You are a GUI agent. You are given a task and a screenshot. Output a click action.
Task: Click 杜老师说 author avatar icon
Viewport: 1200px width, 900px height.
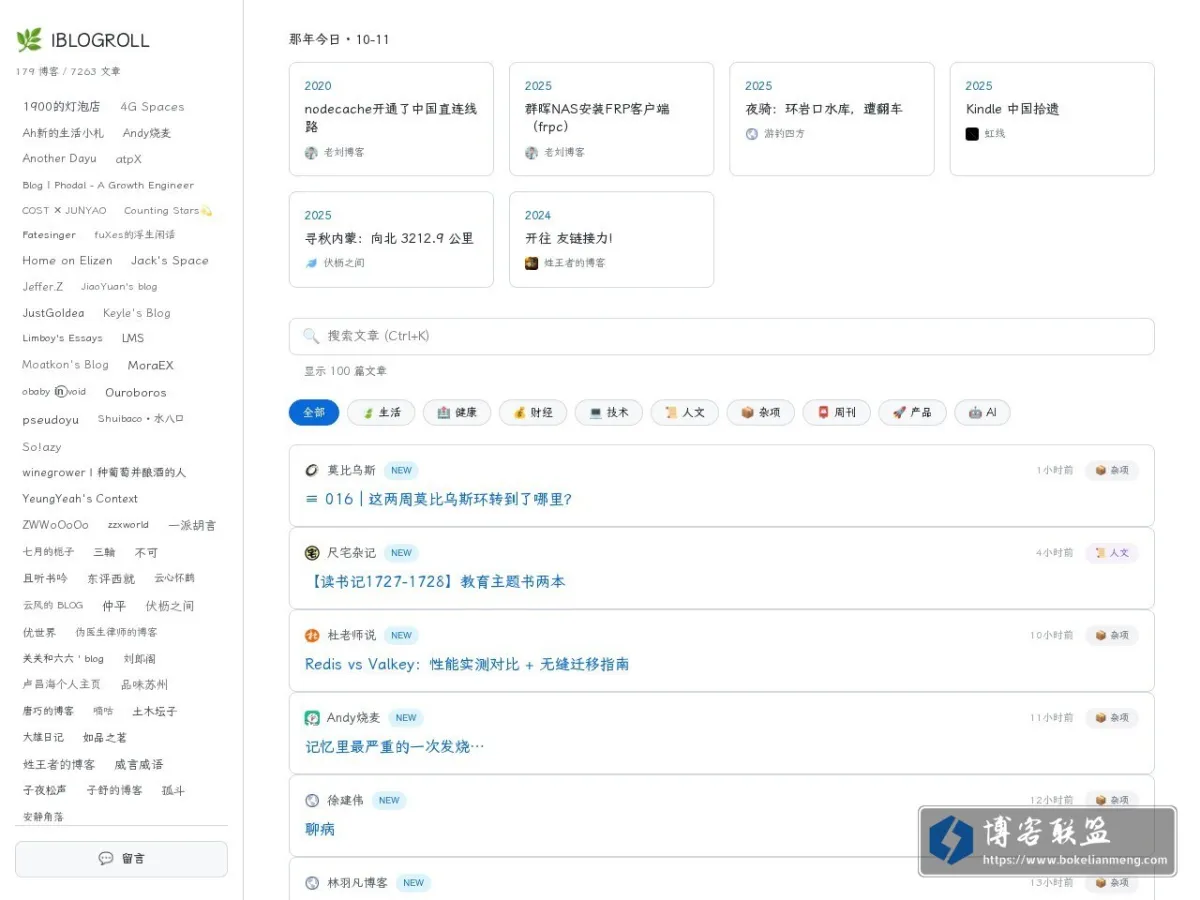[312, 635]
